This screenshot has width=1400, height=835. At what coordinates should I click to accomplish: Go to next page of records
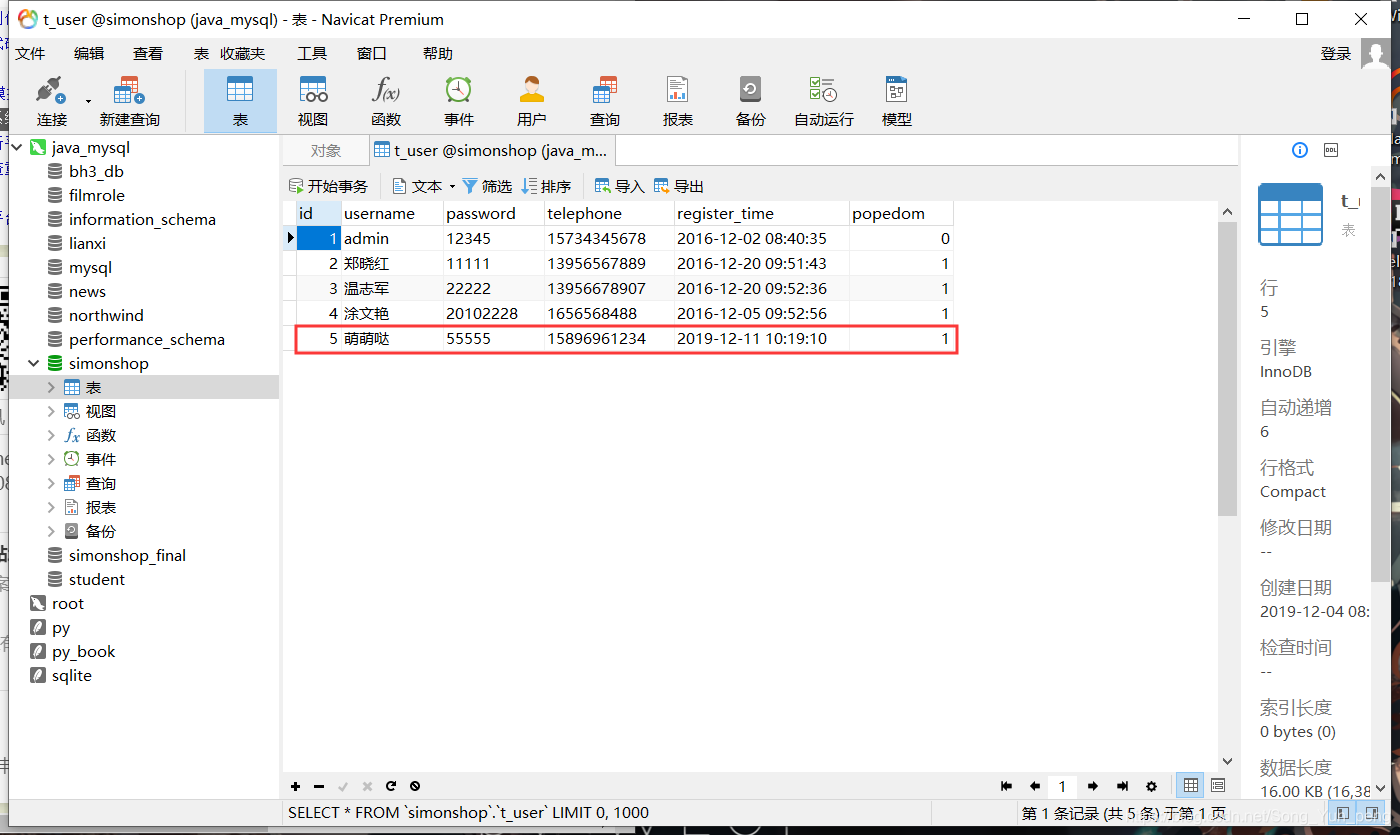1093,786
